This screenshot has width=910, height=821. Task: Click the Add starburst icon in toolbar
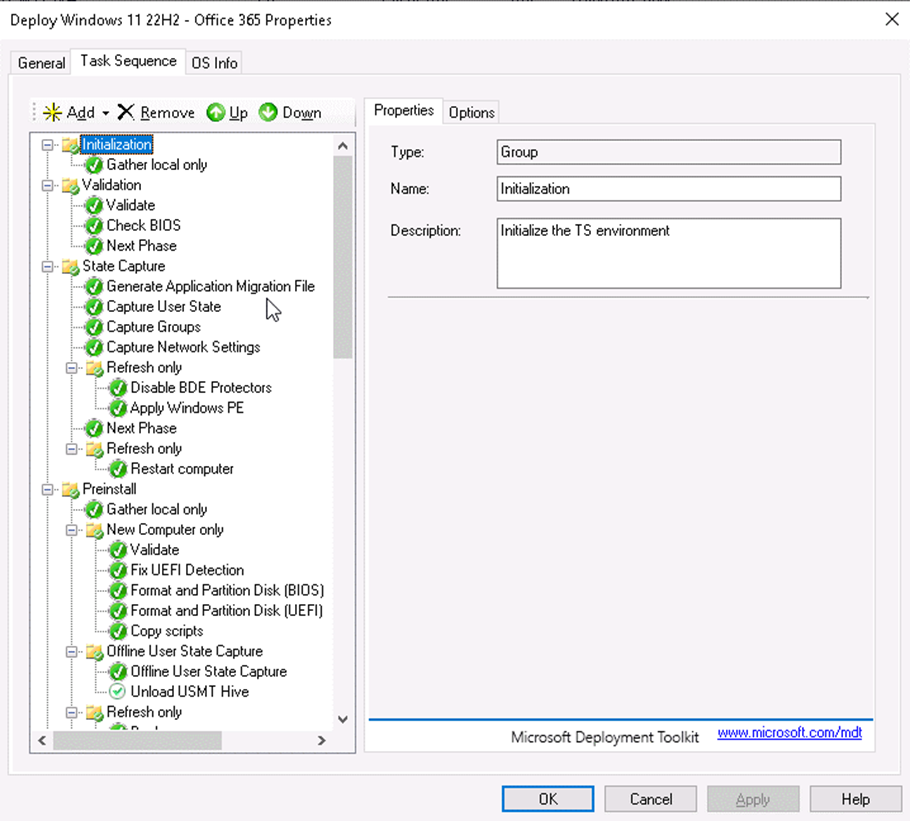(52, 113)
